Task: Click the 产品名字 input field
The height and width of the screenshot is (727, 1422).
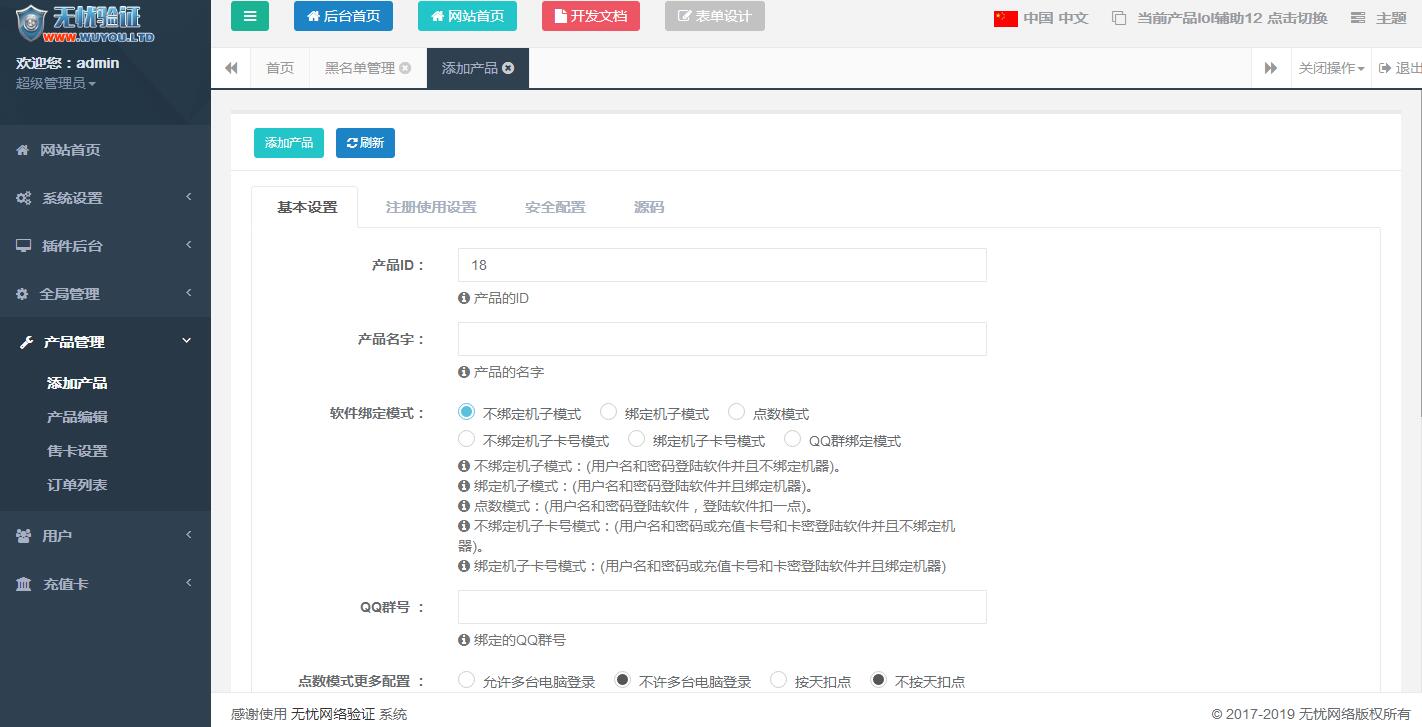Action: pos(722,339)
